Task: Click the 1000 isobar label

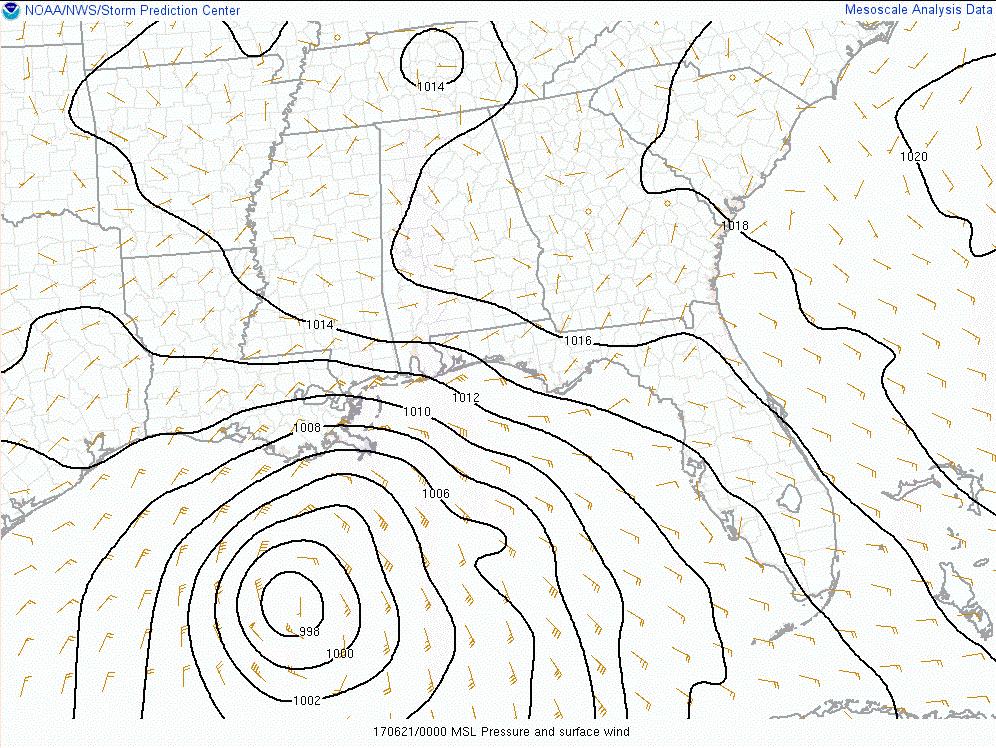Action: pyautogui.click(x=340, y=653)
